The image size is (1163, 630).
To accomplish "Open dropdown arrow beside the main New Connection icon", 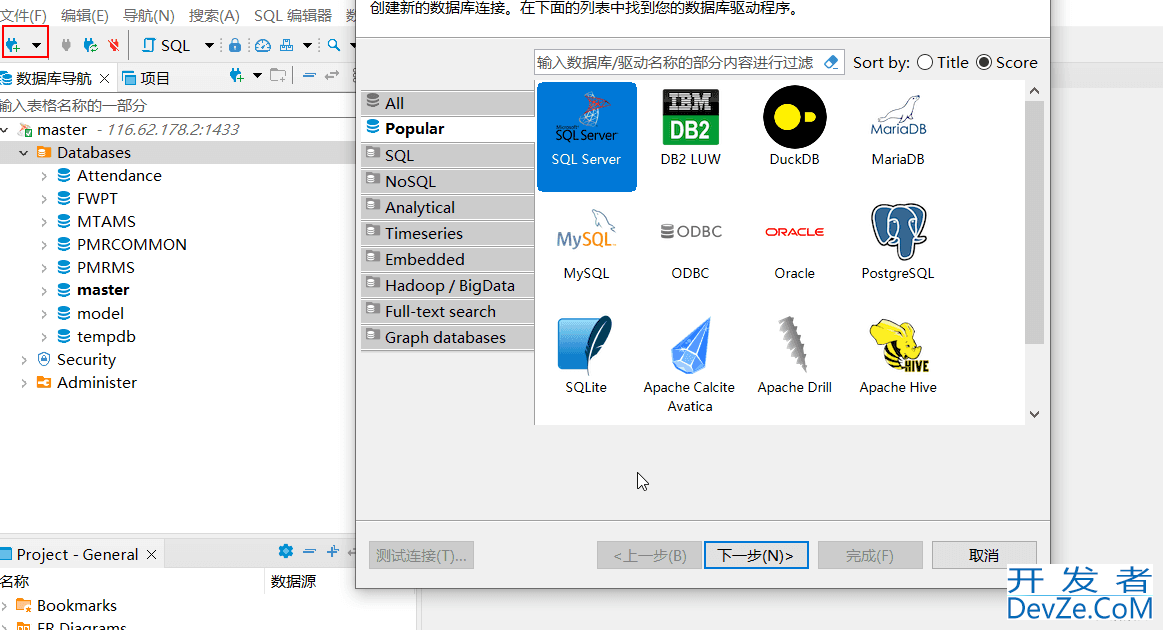I will coord(36,45).
